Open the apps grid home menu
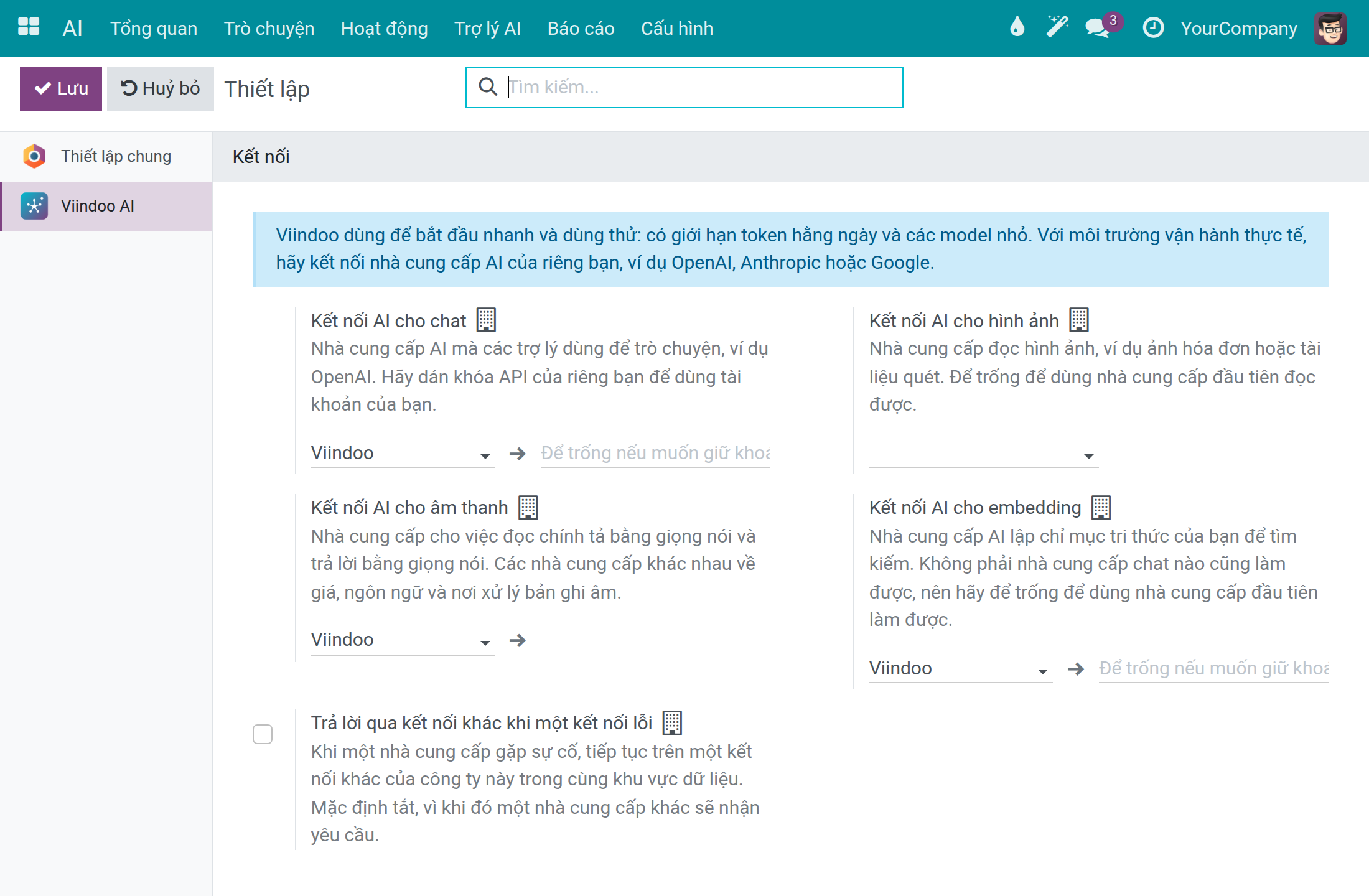This screenshot has height=896, width=1369. pyautogui.click(x=29, y=27)
